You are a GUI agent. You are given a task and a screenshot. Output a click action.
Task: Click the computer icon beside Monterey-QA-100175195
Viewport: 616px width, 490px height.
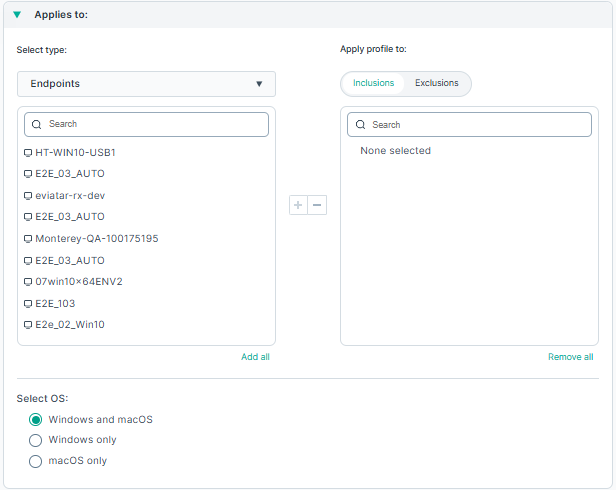click(28, 239)
